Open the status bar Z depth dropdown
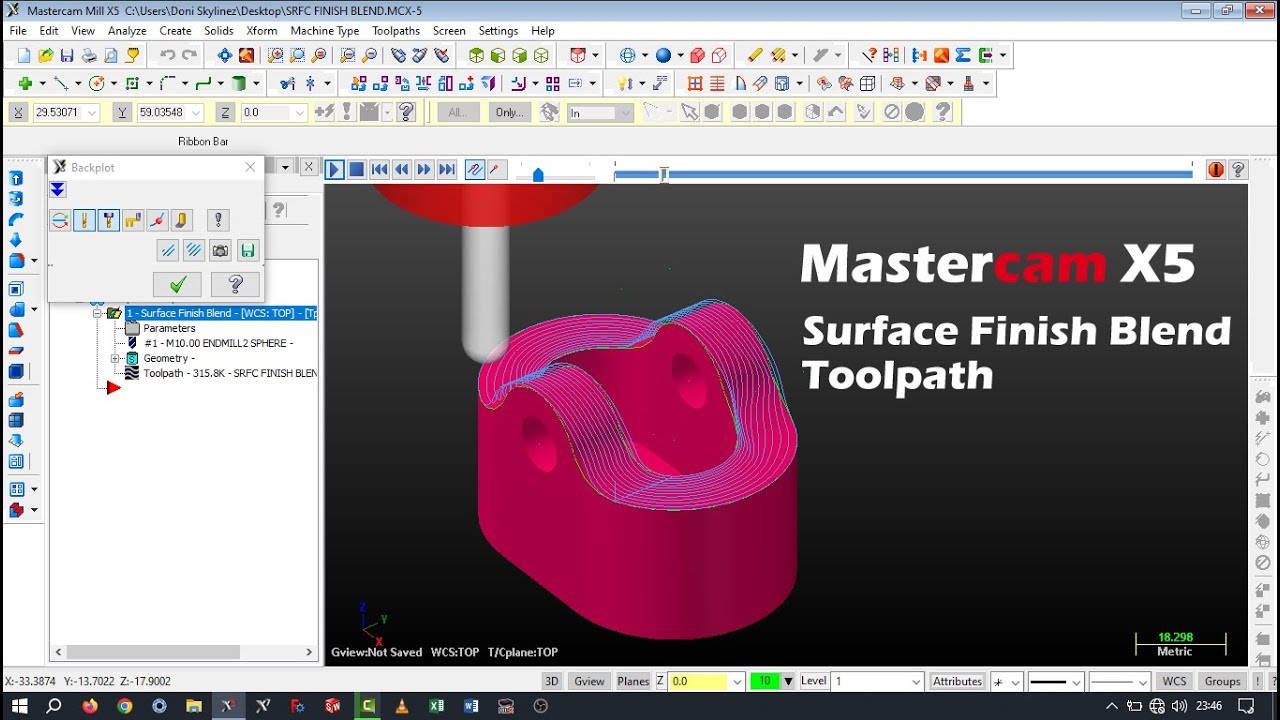This screenshot has height=720, width=1280. (737, 681)
